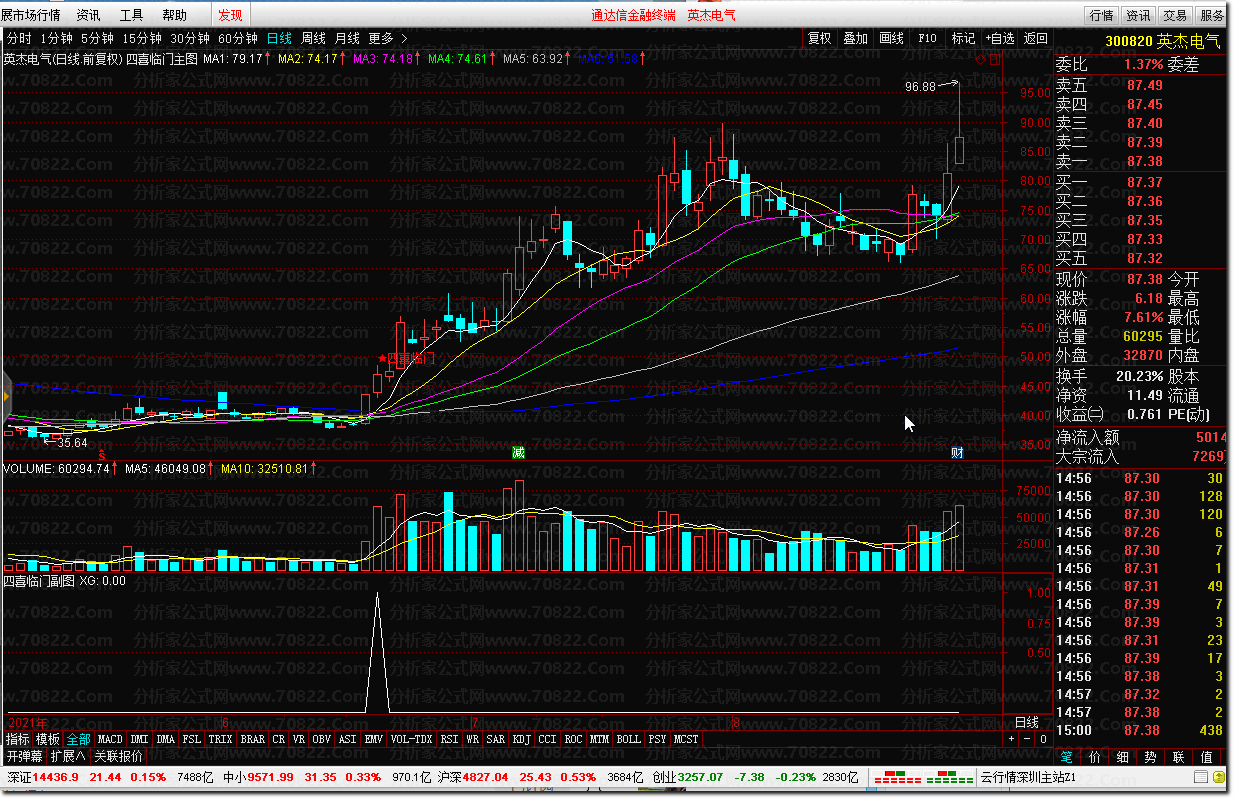Viewport: 1235px width, 799px height.
Task: Select the 5分钟 period
Action: 98,39
